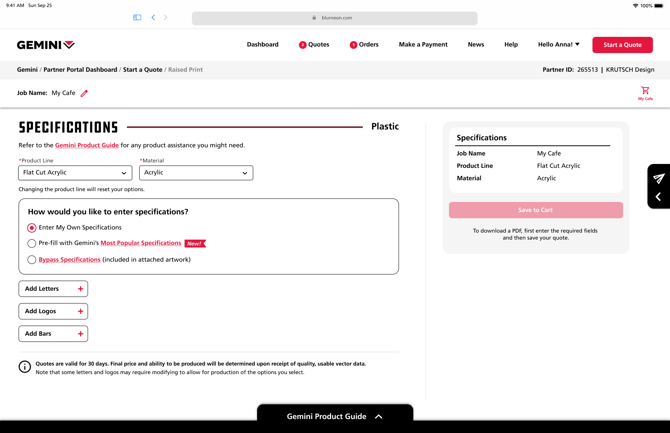Open the My Cafe cart icon
Viewport: 670px width, 433px height.
point(645,91)
